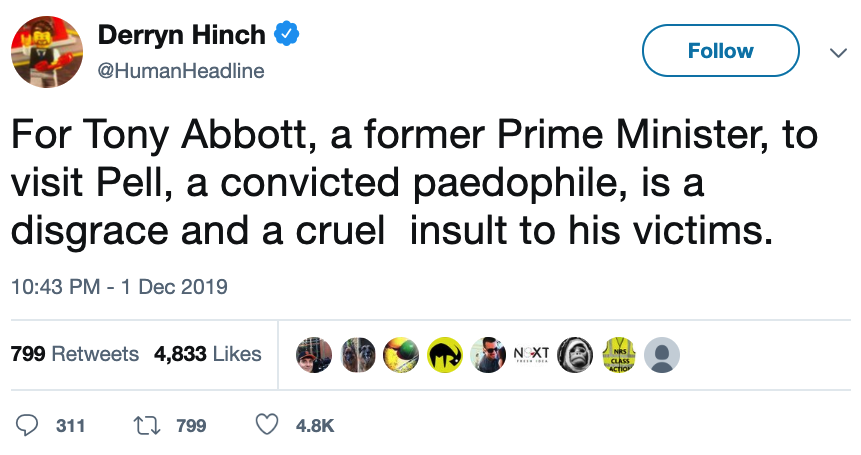This screenshot has height=455, width=861.
Task: Click the sunglasses man liker avatar
Action: pyautogui.click(x=488, y=354)
